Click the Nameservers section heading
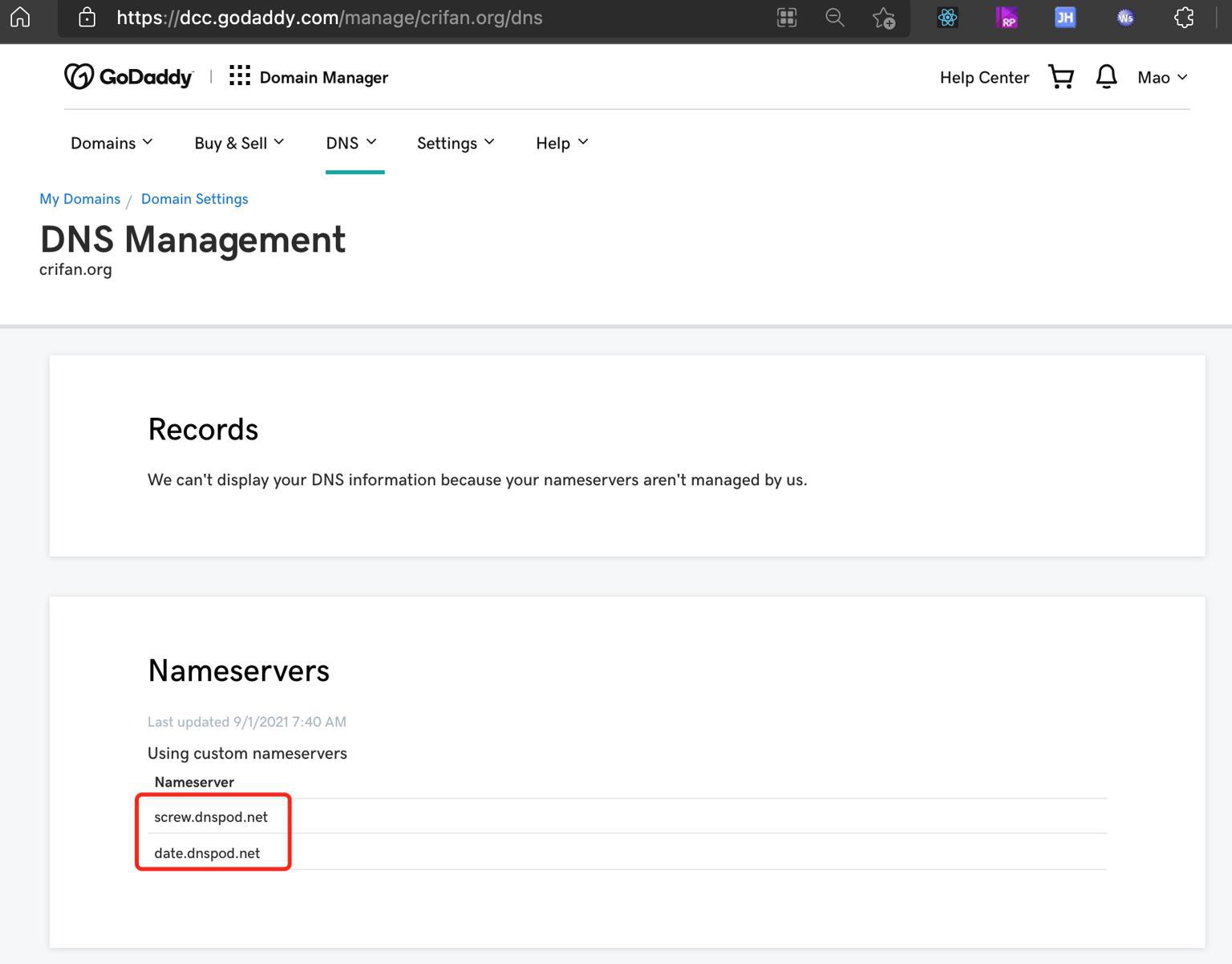This screenshot has width=1232, height=964. [x=238, y=670]
